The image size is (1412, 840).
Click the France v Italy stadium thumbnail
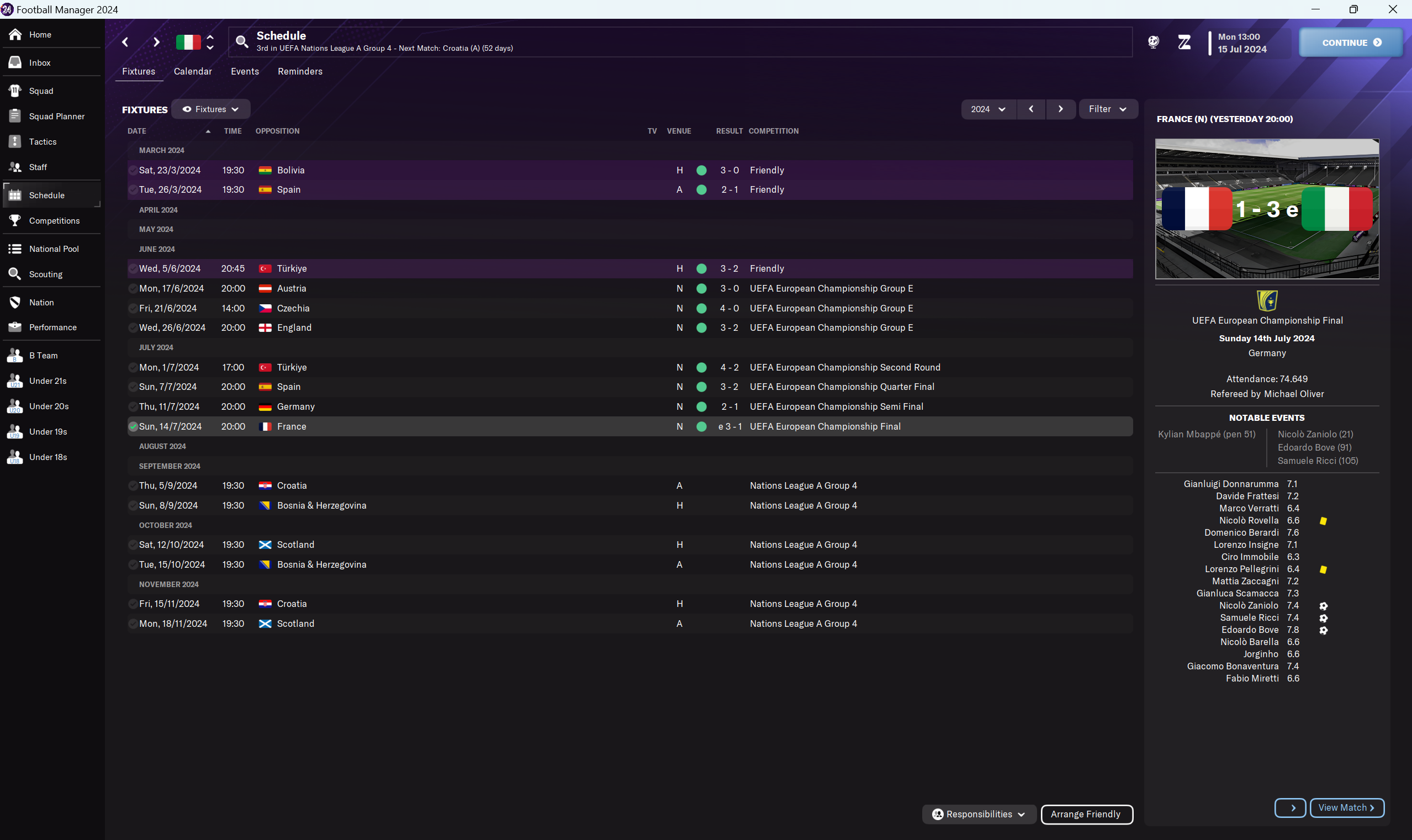point(1267,209)
